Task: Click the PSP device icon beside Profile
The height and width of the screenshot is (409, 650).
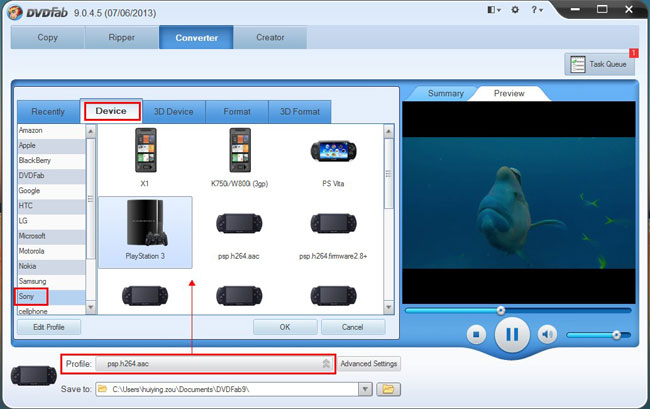Action: click(x=34, y=375)
